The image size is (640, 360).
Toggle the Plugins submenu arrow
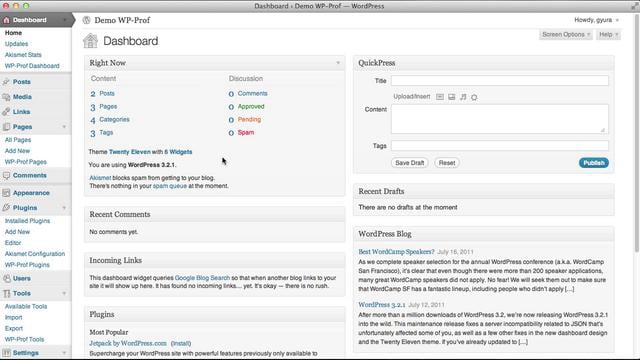click(64, 208)
